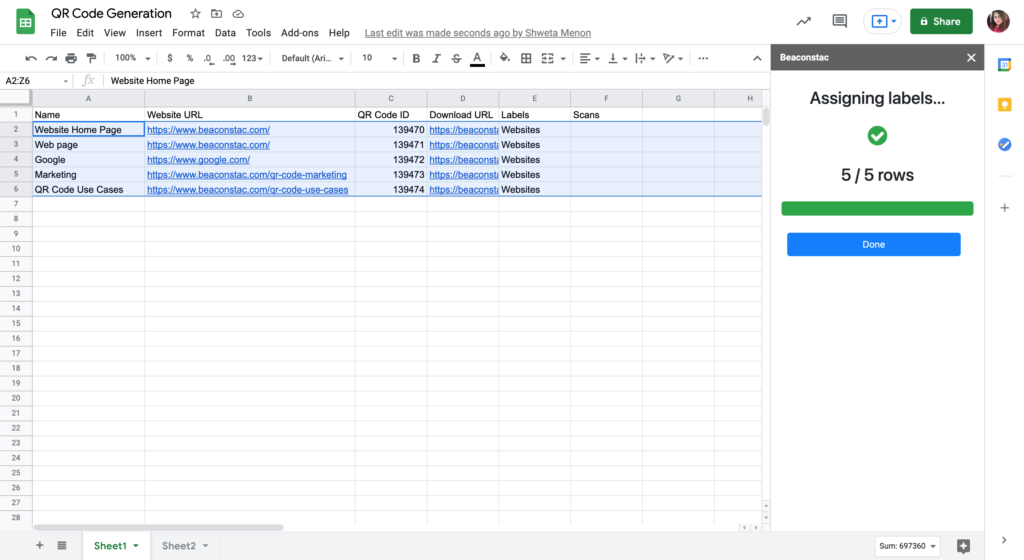Screen dimensions: 1024x560
Task: Open horizontal align dropdown
Action: (x=589, y=58)
